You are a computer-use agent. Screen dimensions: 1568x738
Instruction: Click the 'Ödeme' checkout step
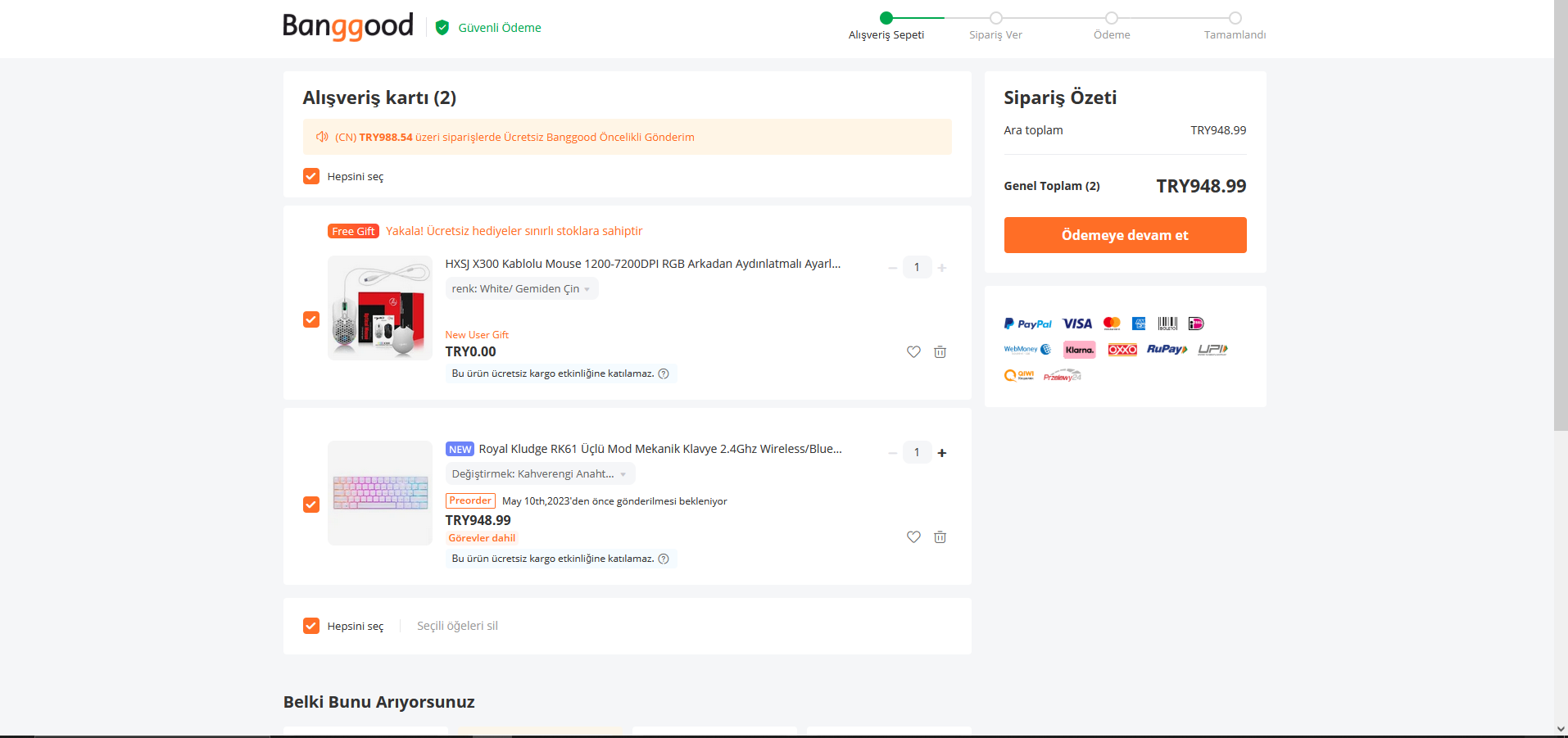tap(1112, 34)
